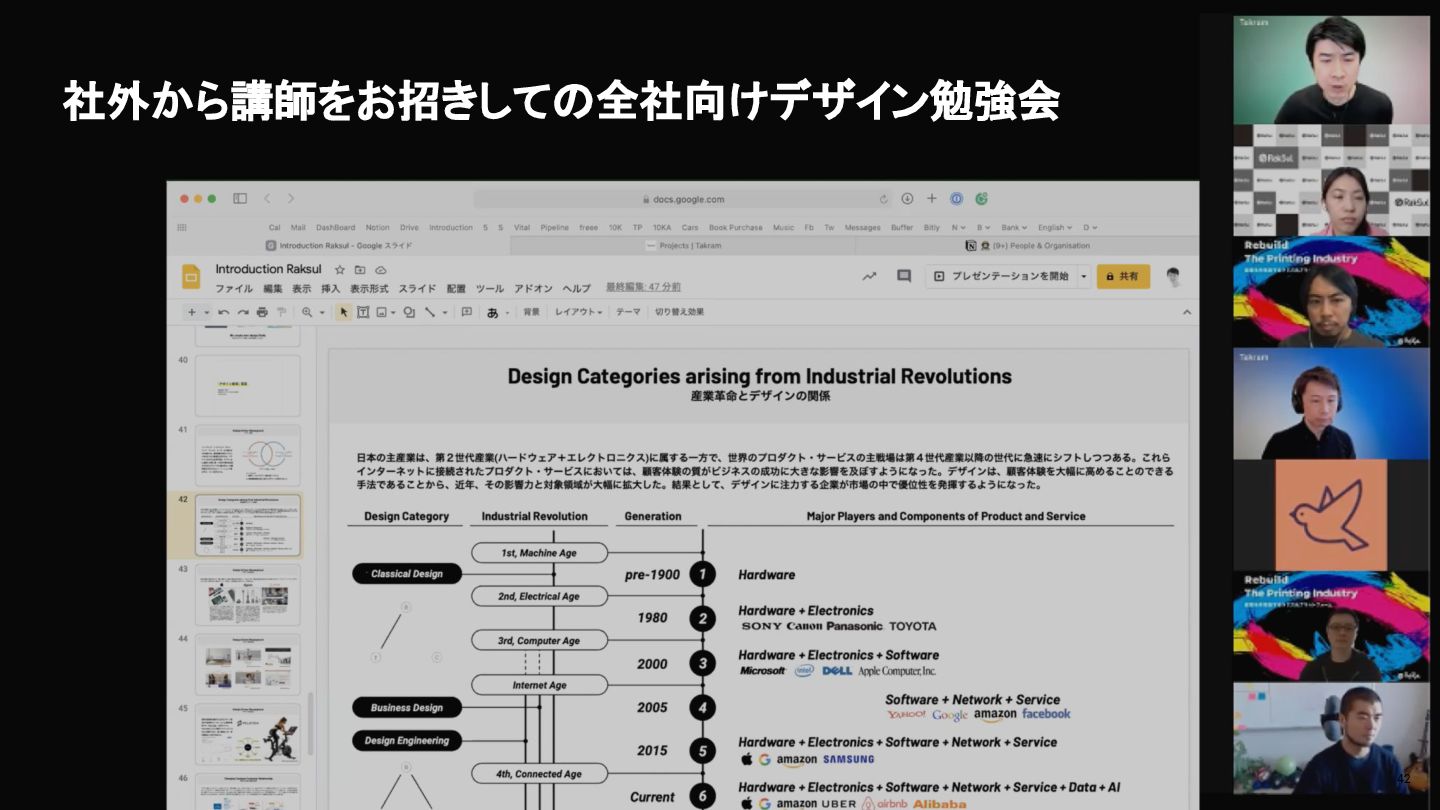
Task: Collapse the toolbar with chevron up
Action: coord(1187,312)
